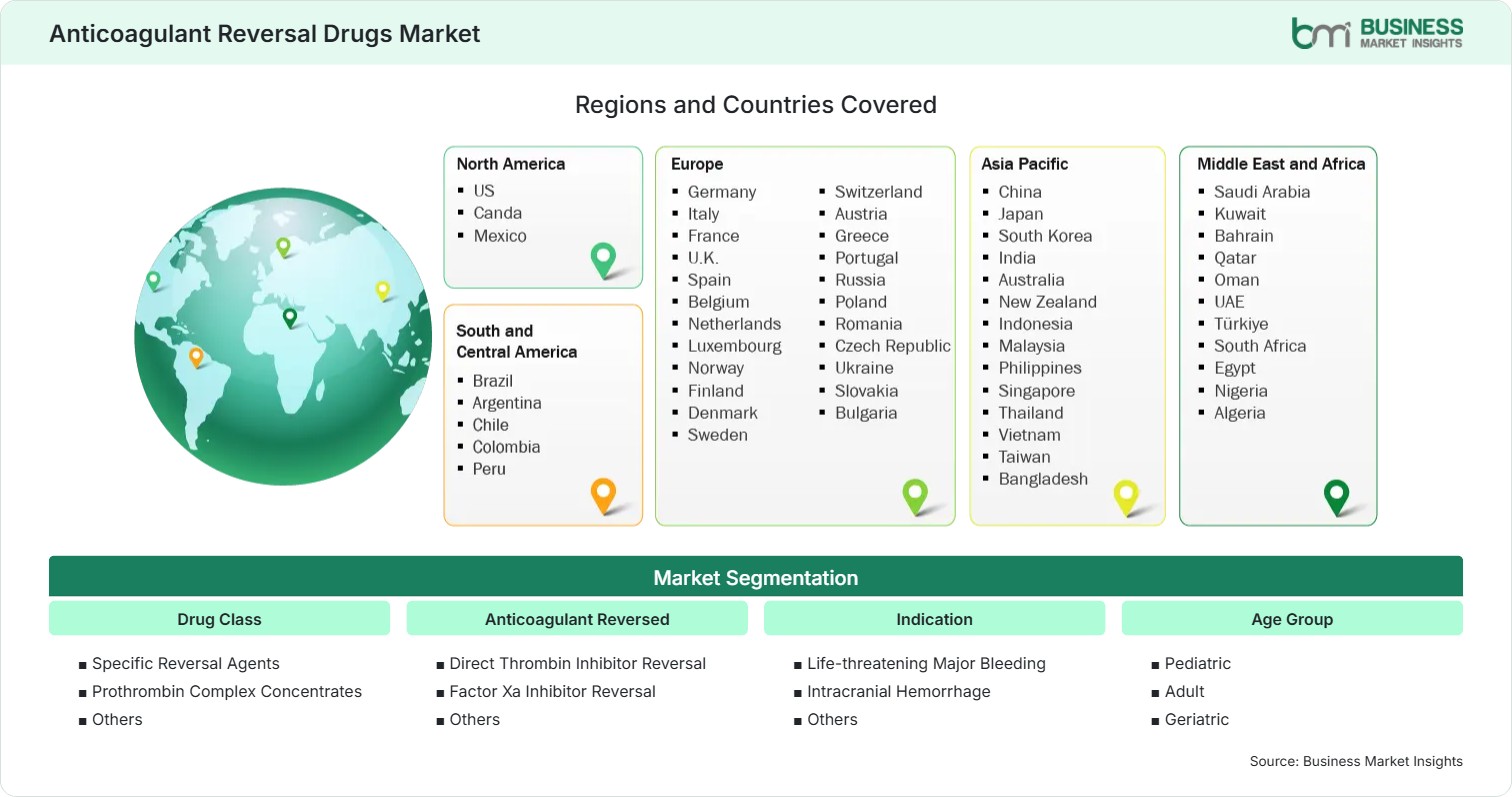This screenshot has height=797, width=1512.
Task: Click 'Switzerland' in the Europe list
Action: [x=879, y=191]
